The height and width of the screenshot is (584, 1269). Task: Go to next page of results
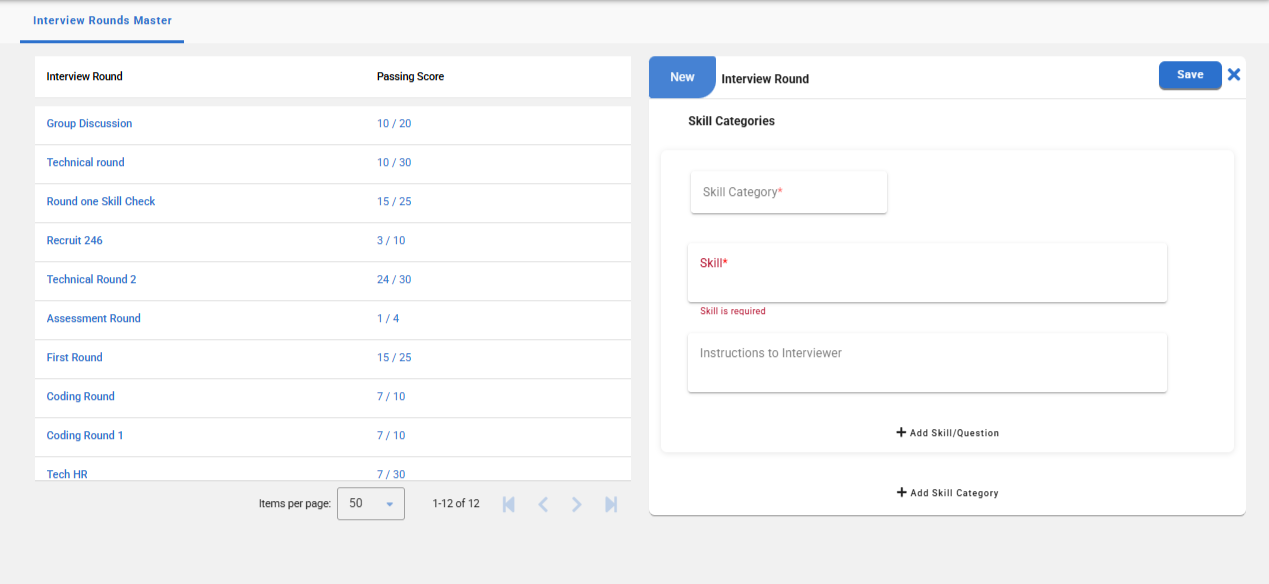[577, 504]
